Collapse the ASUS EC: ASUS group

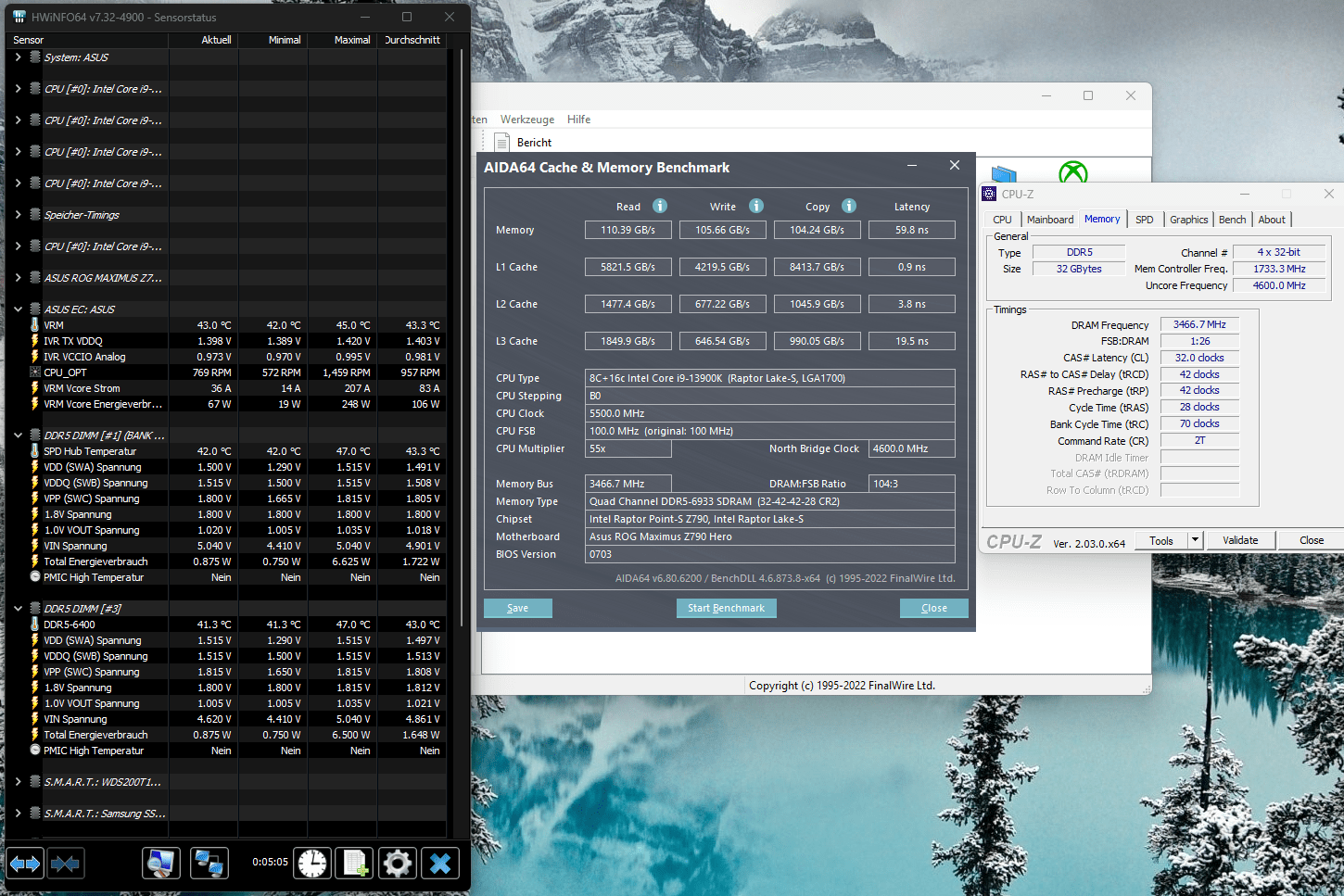pos(18,309)
